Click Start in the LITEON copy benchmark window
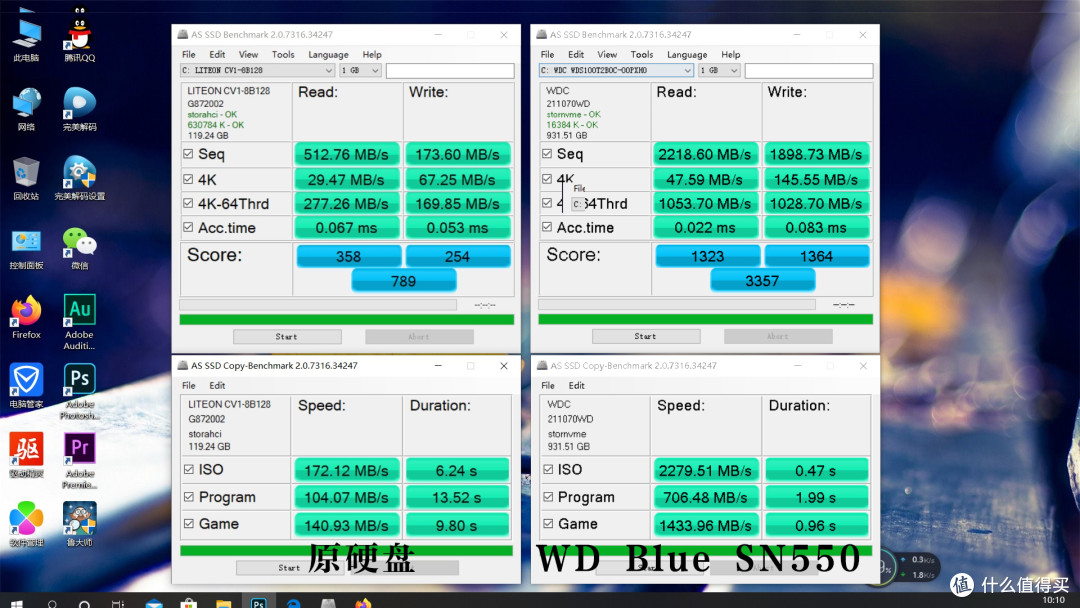 (x=289, y=567)
